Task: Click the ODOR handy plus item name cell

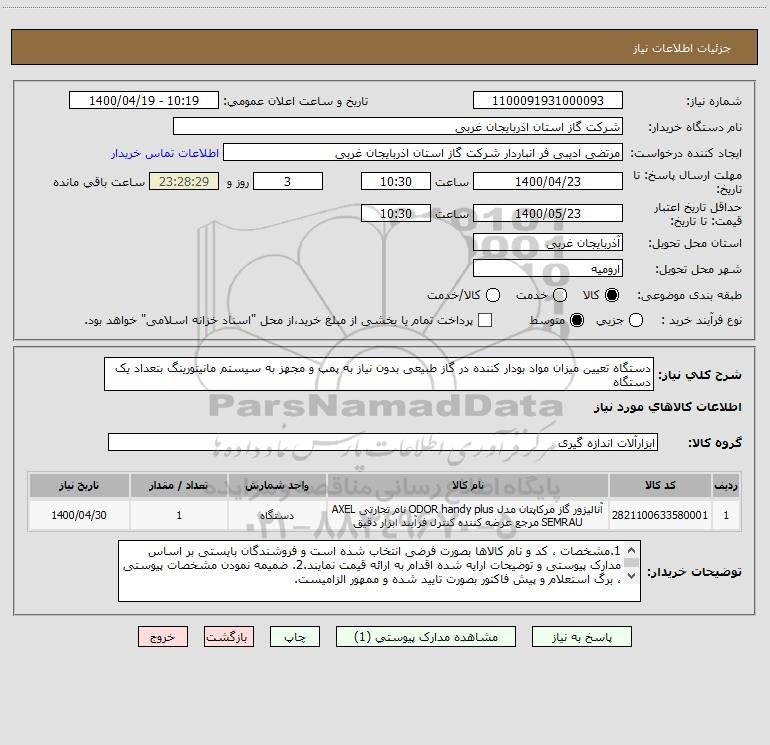Action: coord(468,515)
